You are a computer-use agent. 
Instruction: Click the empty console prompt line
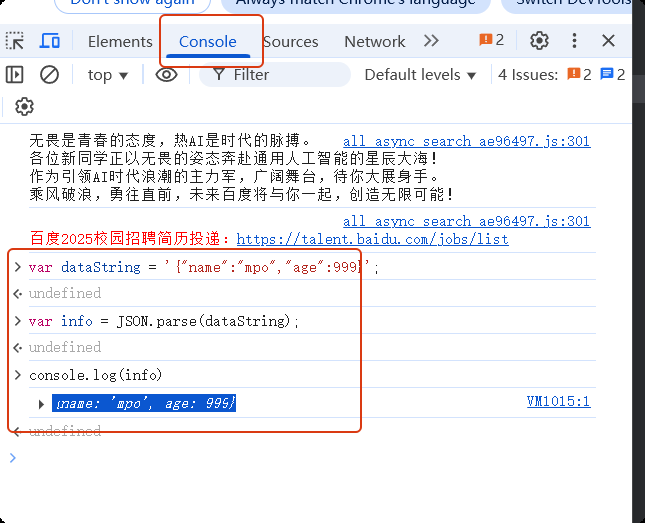click(x=304, y=458)
